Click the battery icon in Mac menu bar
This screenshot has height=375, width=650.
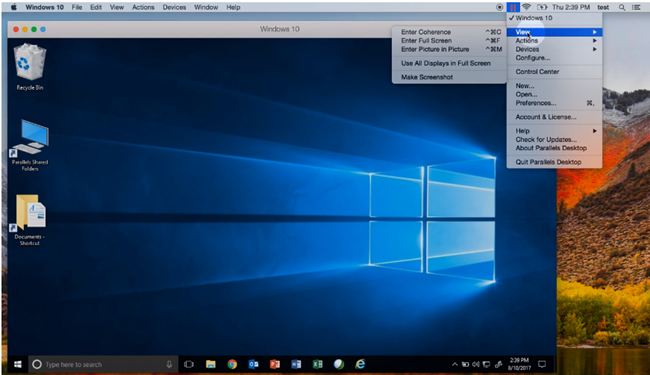[x=542, y=7]
